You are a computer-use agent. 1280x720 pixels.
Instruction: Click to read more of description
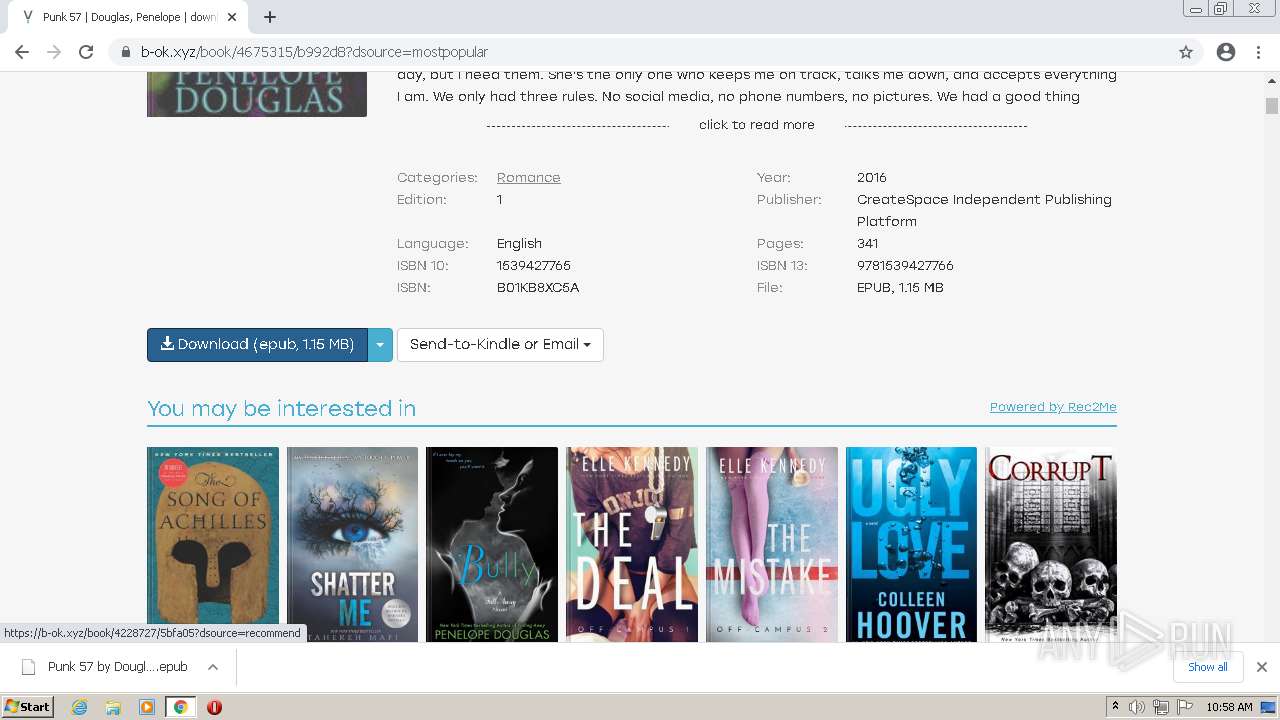[757, 125]
